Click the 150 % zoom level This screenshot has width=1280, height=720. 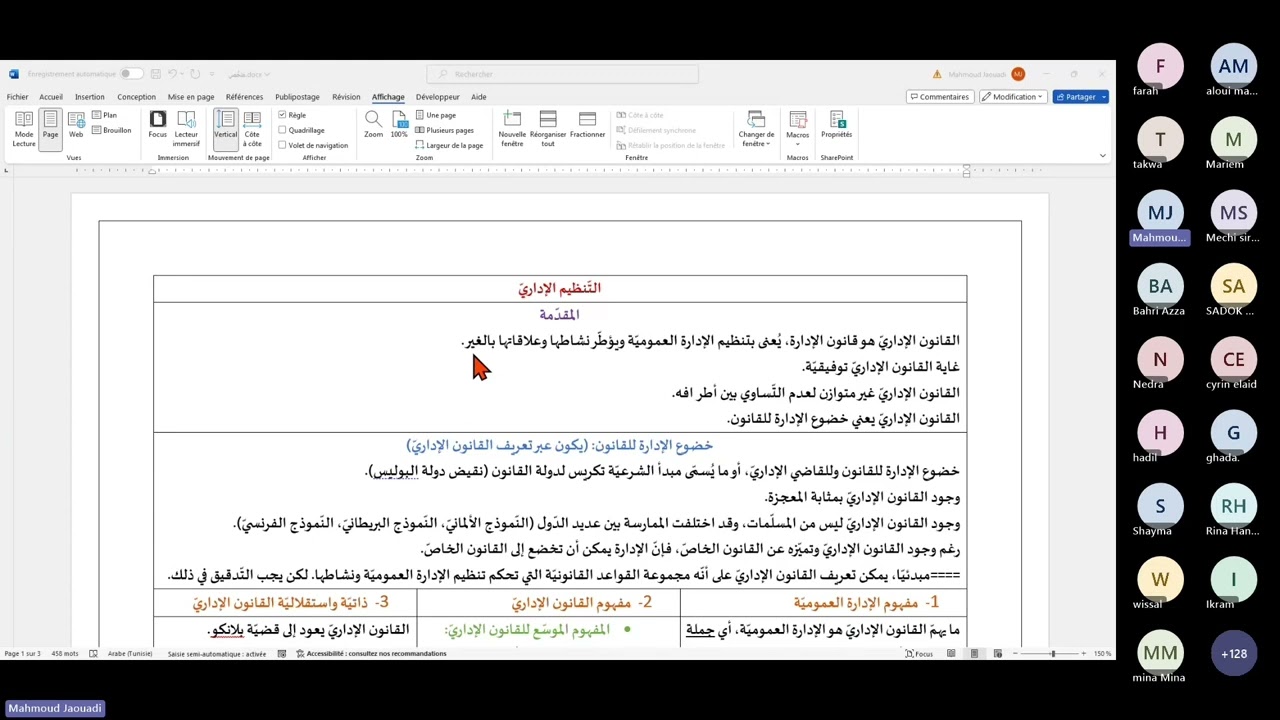(x=1102, y=654)
